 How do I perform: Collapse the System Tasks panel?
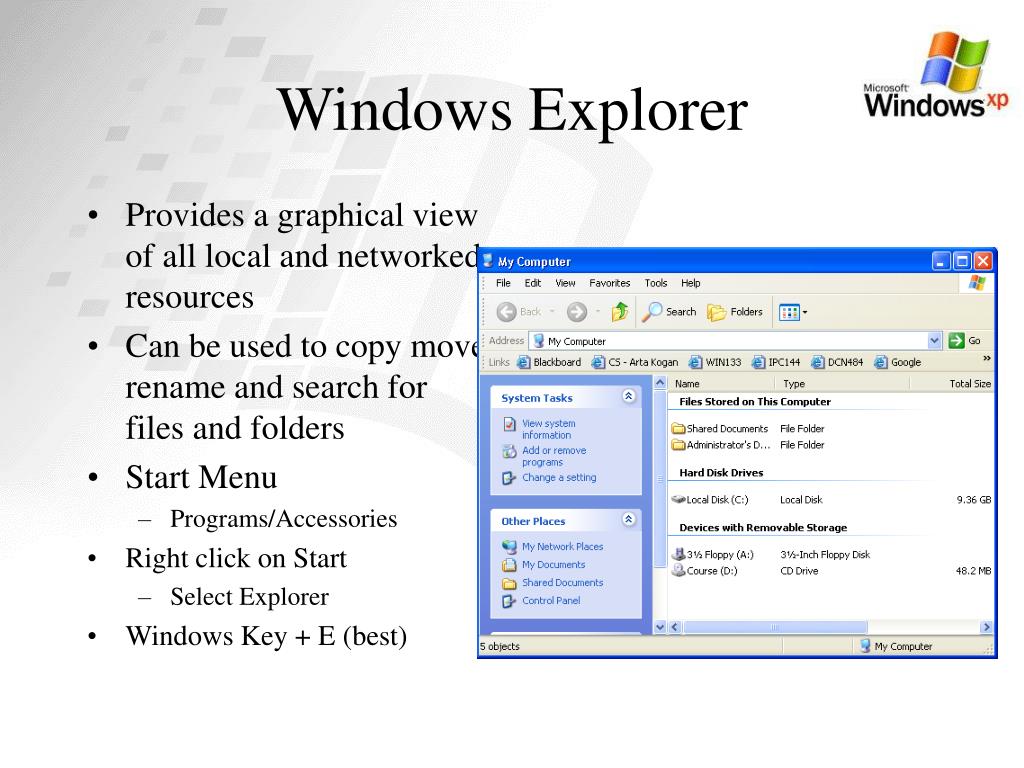click(628, 396)
